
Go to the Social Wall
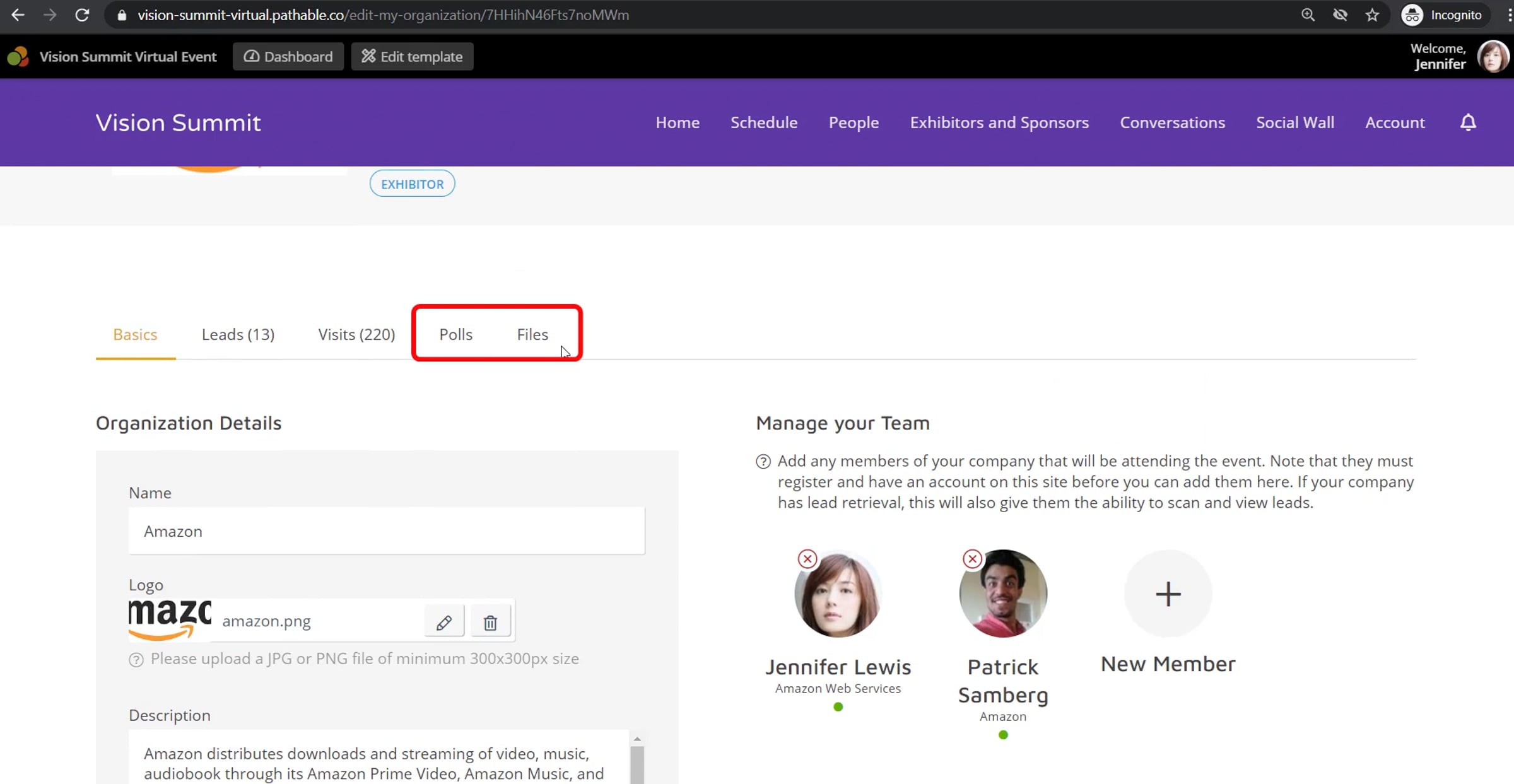click(1295, 122)
